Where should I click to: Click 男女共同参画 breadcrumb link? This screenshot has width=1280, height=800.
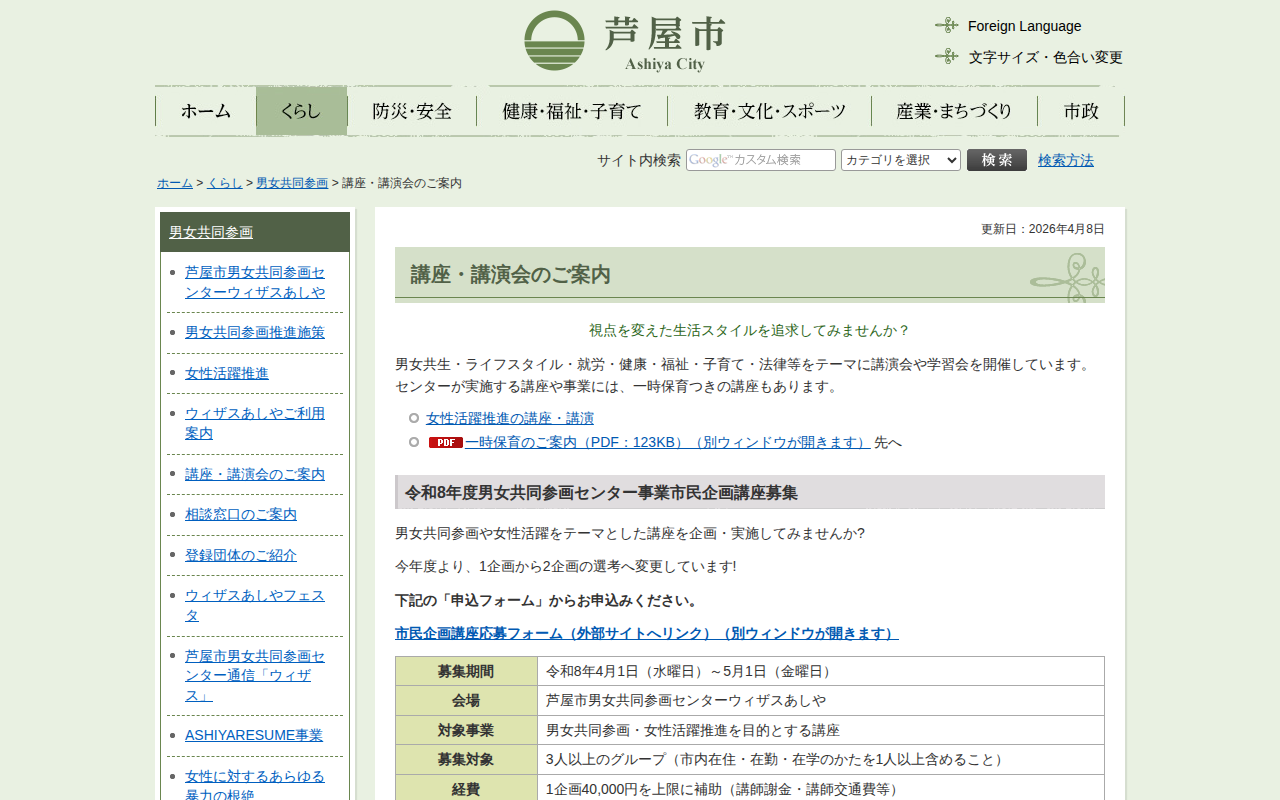[x=292, y=183]
